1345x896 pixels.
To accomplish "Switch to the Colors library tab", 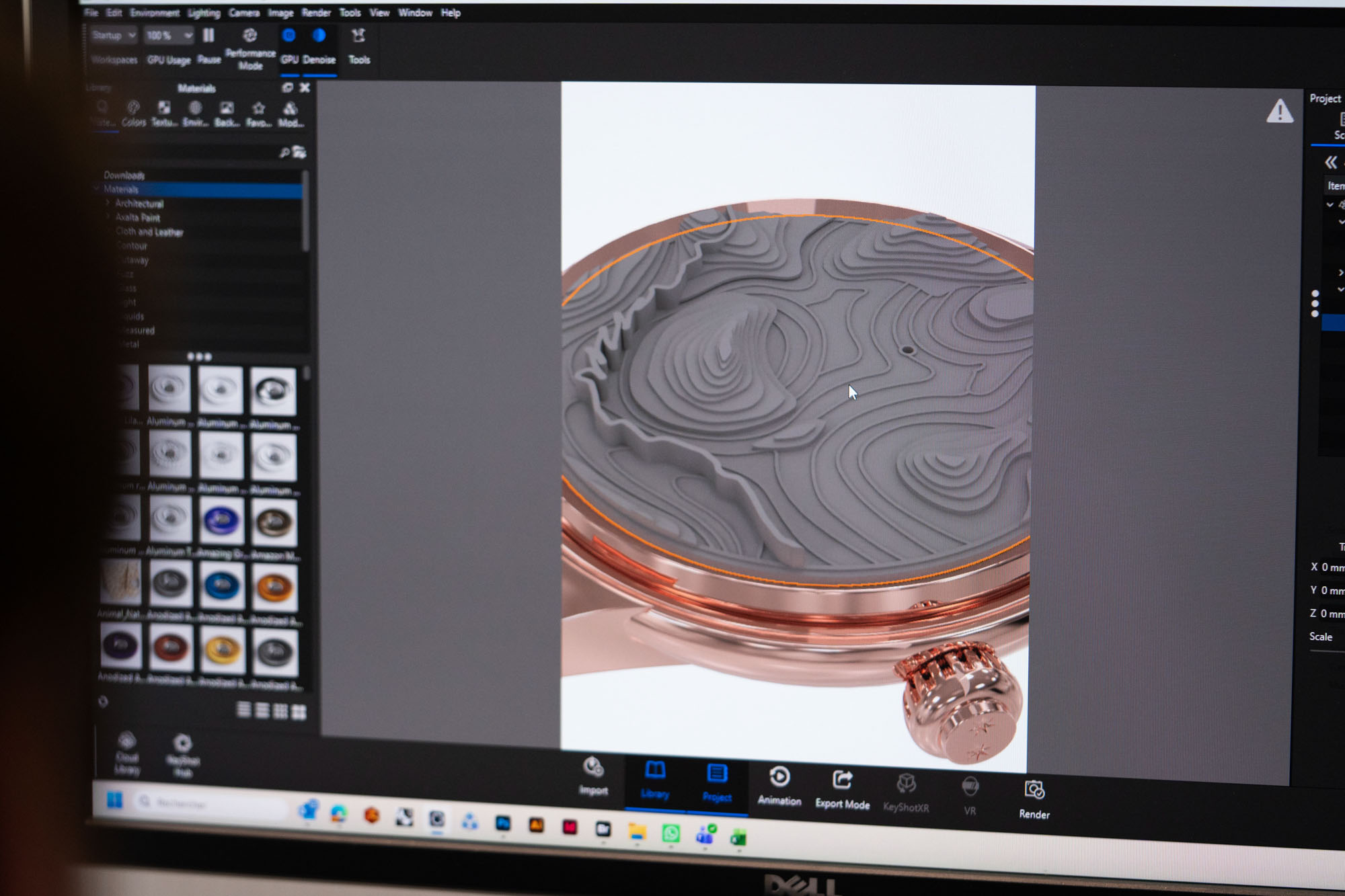I will [133, 114].
